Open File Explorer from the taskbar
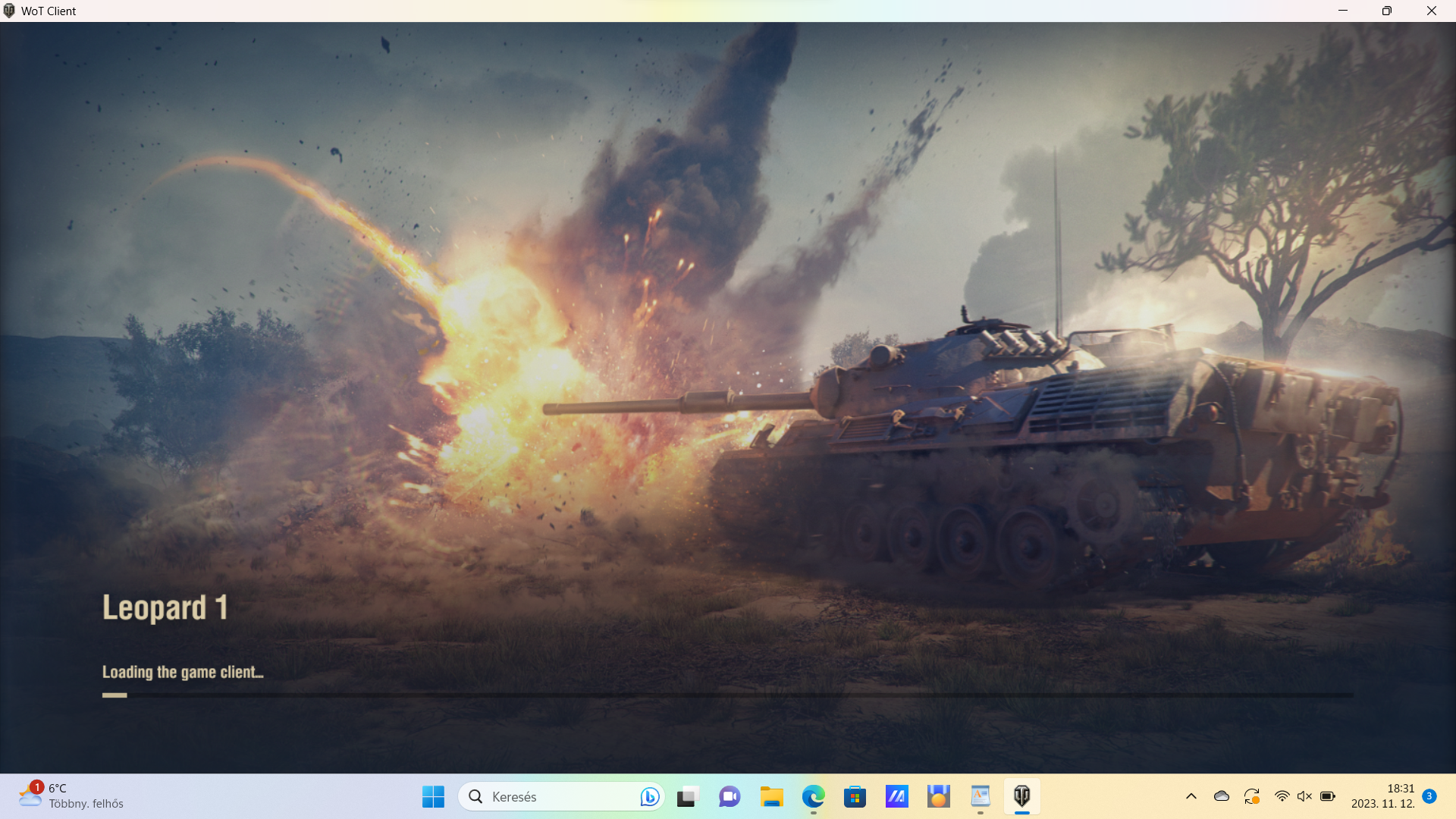The height and width of the screenshot is (819, 1456). (x=772, y=796)
